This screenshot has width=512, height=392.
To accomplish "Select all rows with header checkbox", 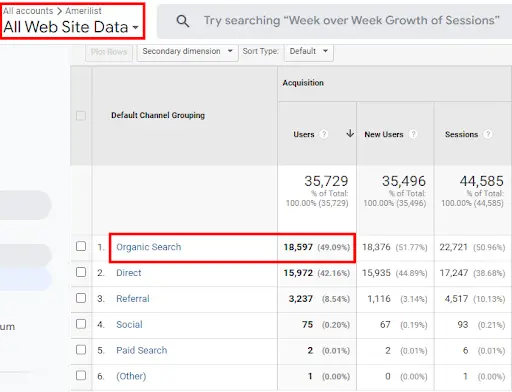I will 81,116.
